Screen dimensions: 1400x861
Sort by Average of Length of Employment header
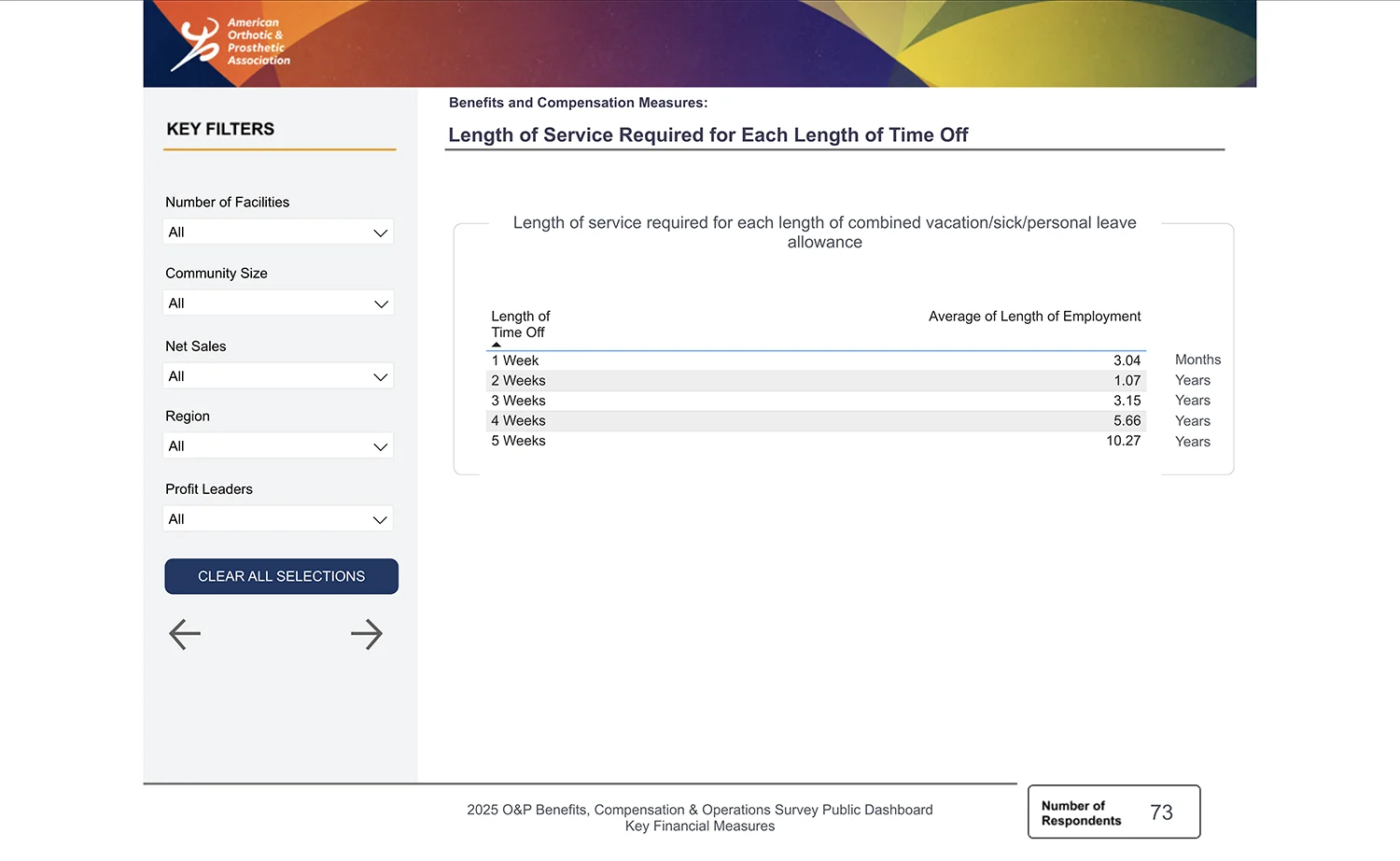1034,317
